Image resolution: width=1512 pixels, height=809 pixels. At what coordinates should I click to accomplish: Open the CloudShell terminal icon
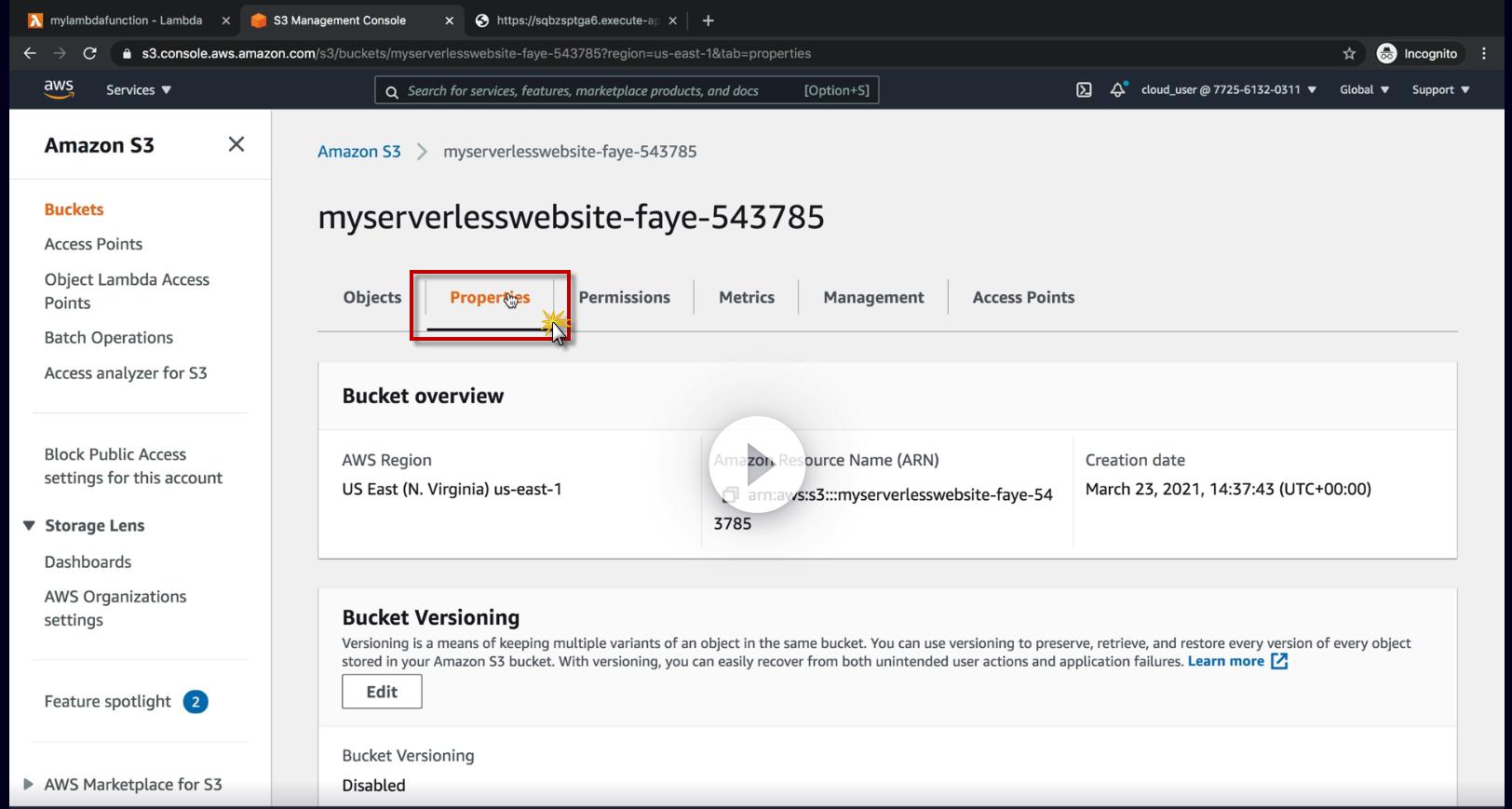1084,90
